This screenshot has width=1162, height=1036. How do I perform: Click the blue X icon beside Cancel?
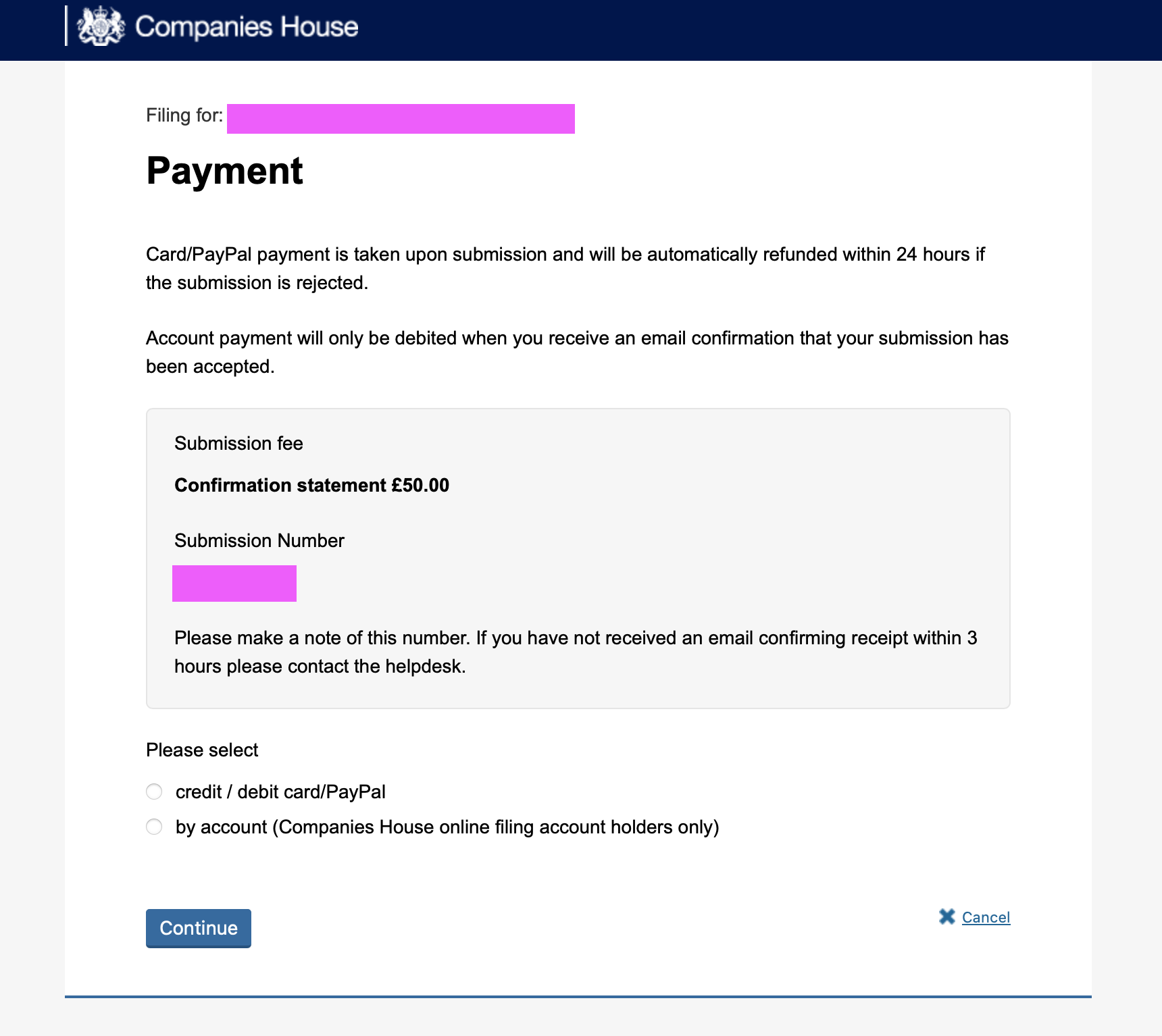coord(947,916)
